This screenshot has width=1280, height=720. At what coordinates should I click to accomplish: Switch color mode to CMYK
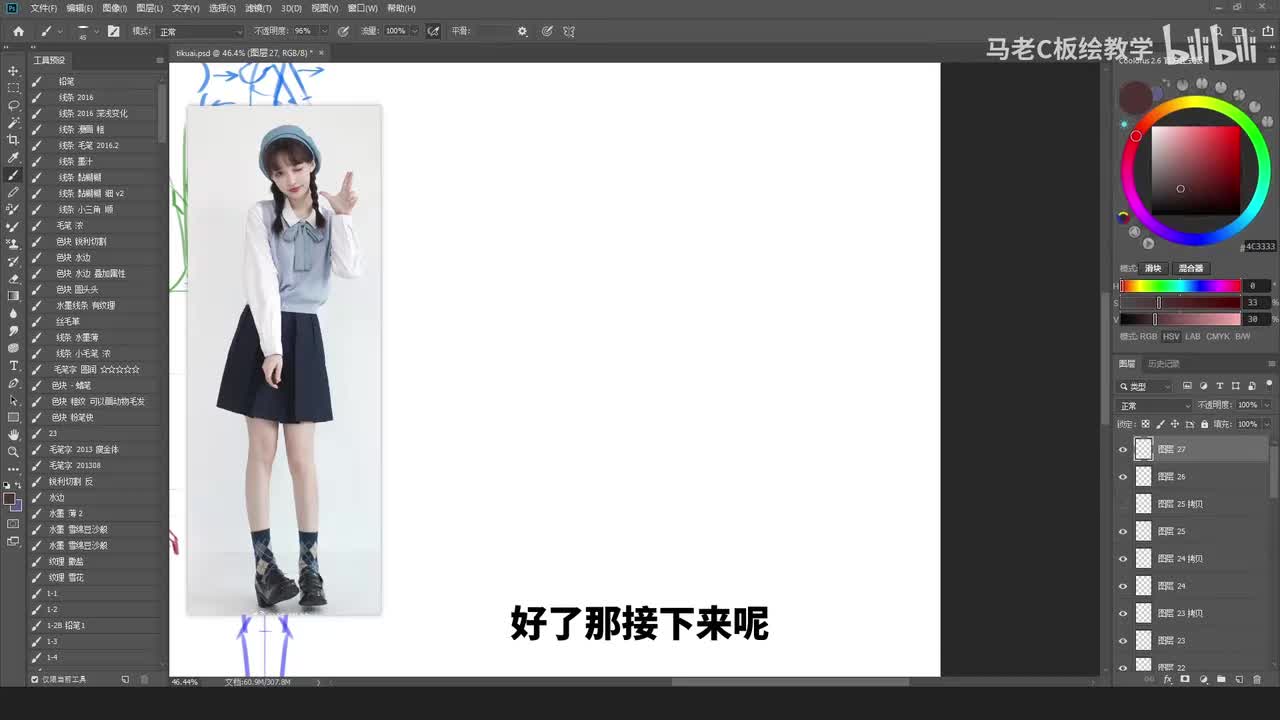[x=1218, y=337]
